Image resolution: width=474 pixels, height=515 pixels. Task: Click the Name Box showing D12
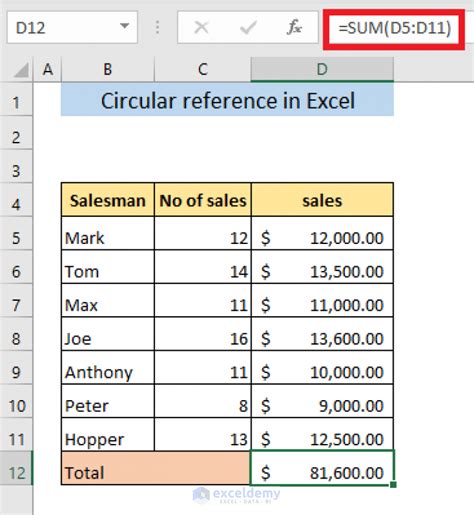point(72,27)
